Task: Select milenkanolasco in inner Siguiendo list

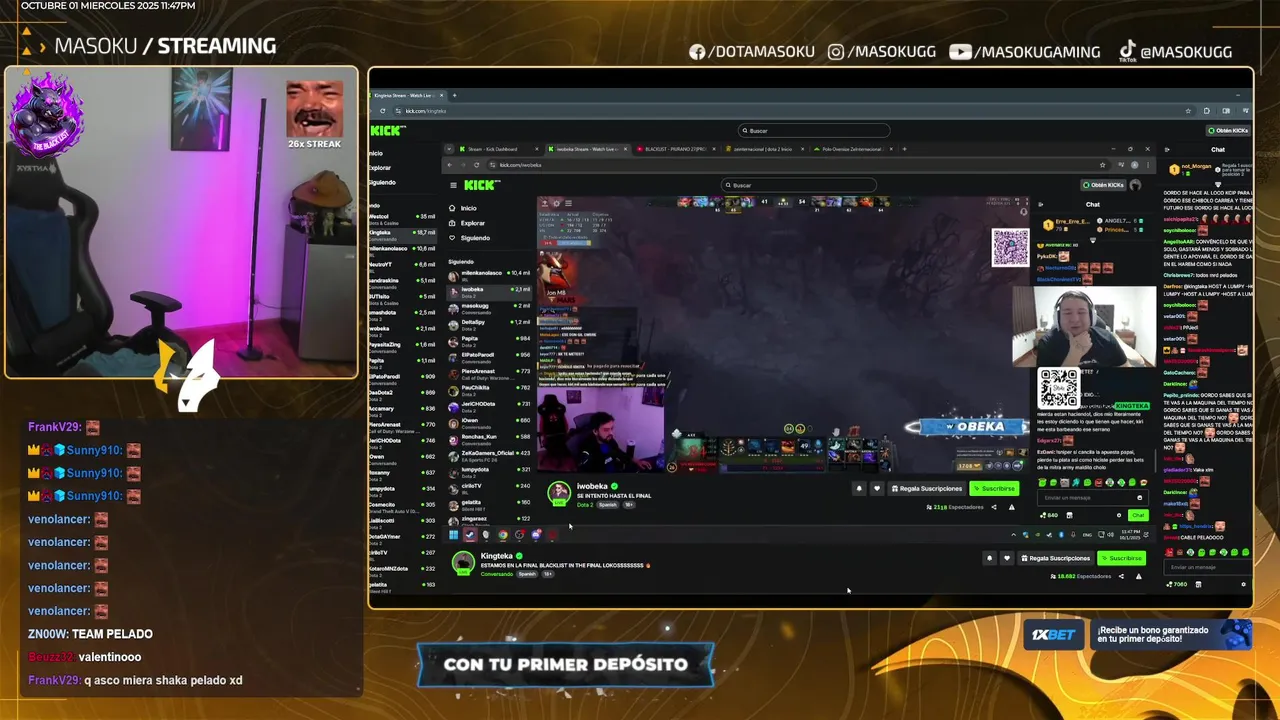Action: (x=490, y=276)
